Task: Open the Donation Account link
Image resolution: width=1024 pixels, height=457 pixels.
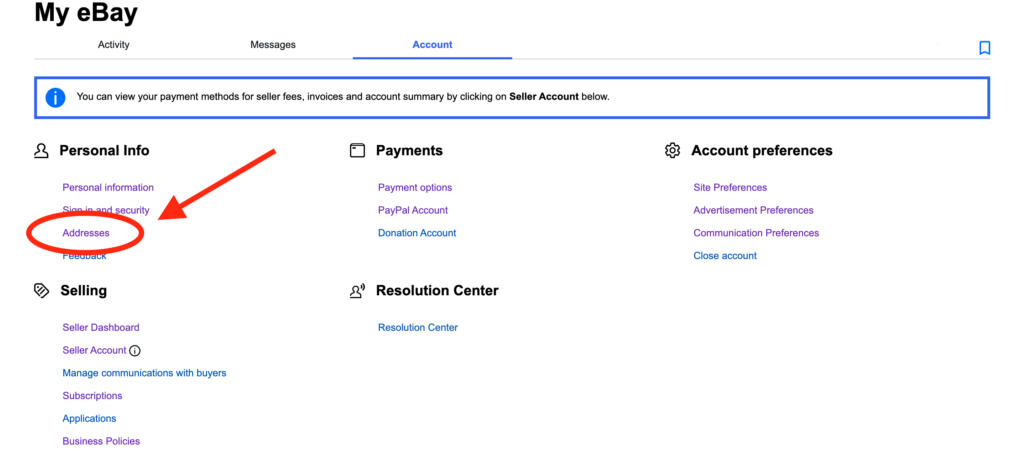Action: pos(417,233)
